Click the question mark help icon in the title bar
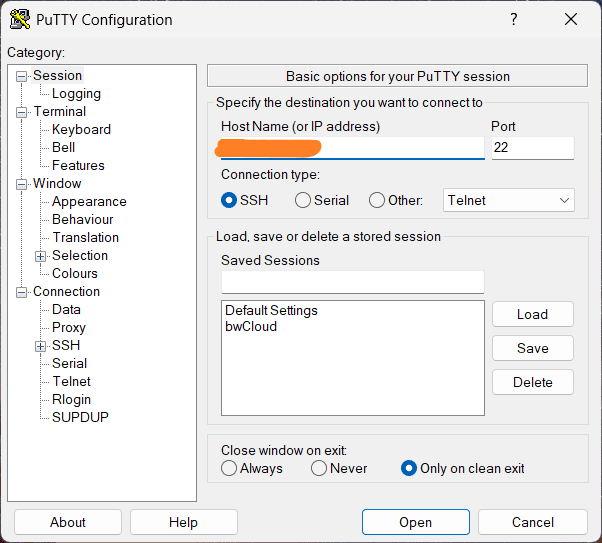The width and height of the screenshot is (602, 543). click(x=514, y=19)
